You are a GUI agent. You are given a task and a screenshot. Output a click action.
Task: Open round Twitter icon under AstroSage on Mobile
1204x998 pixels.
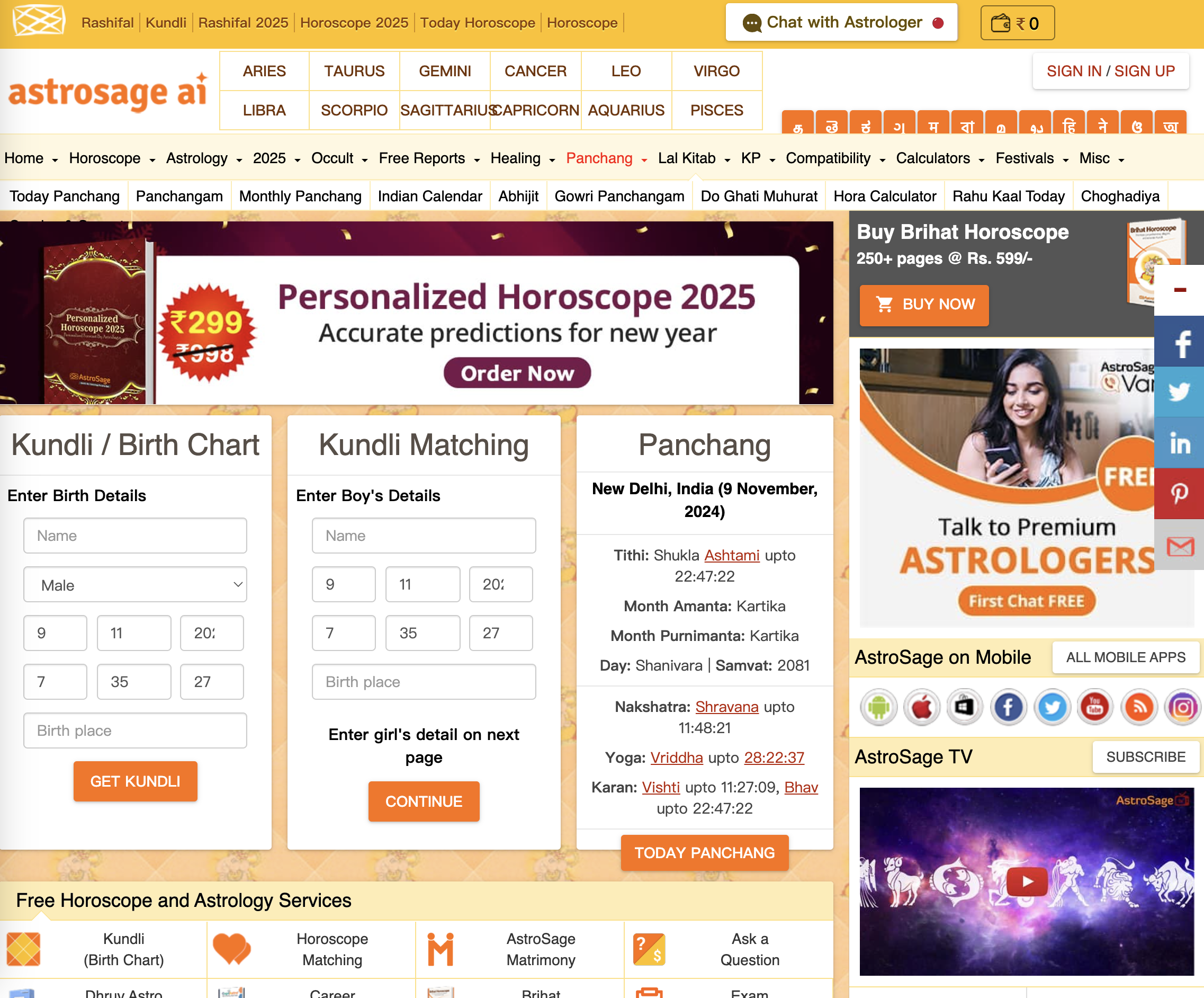point(1052,707)
